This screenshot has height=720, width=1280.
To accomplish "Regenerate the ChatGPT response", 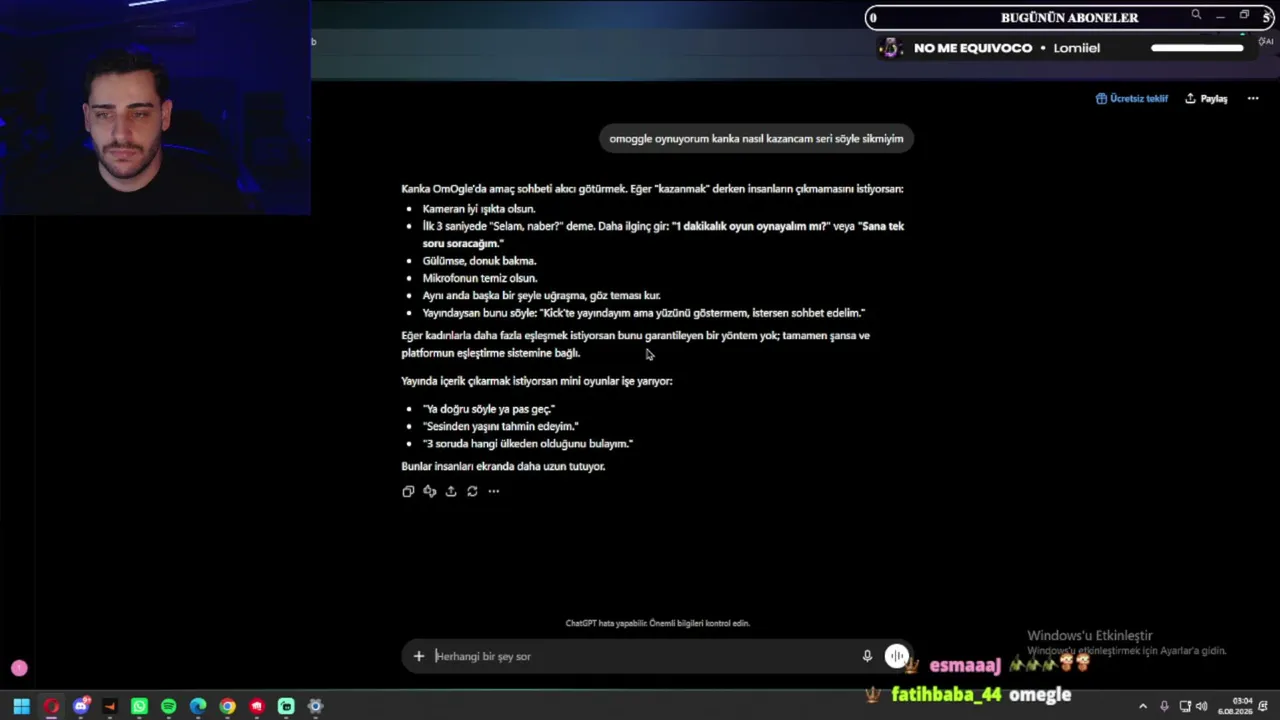I will click(x=472, y=491).
